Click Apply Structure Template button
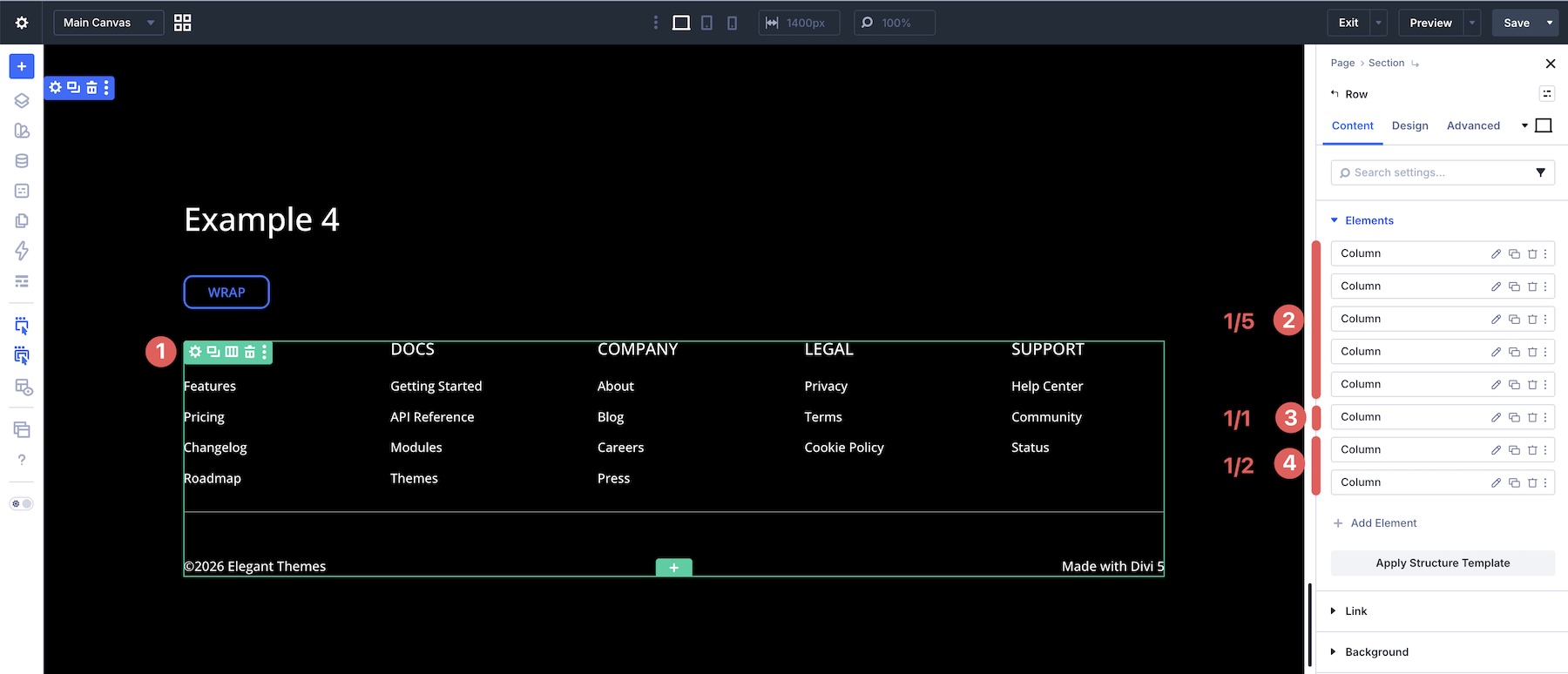 click(x=1443, y=563)
